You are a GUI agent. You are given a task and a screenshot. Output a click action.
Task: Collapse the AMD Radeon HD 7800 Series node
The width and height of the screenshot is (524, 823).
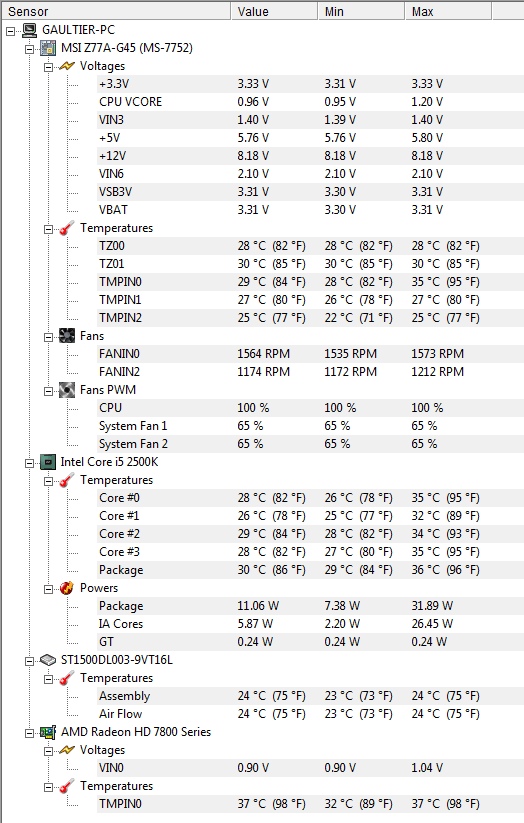29,733
